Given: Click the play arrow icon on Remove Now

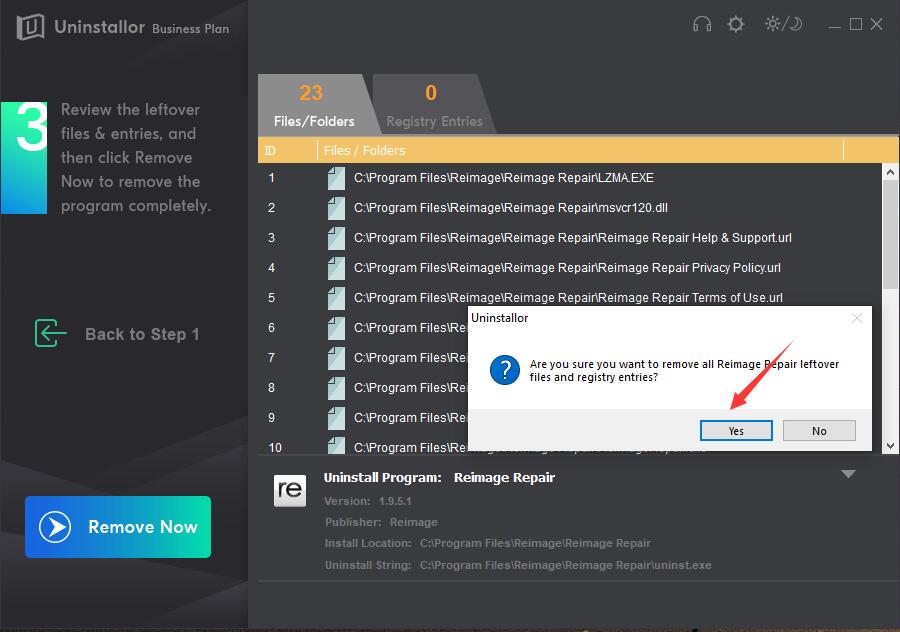Looking at the screenshot, I should [55, 526].
